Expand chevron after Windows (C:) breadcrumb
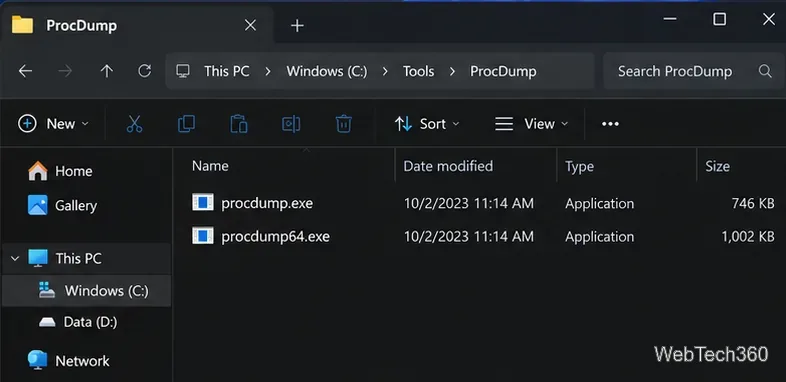Screen dimensions: 786x382 click(x=385, y=72)
